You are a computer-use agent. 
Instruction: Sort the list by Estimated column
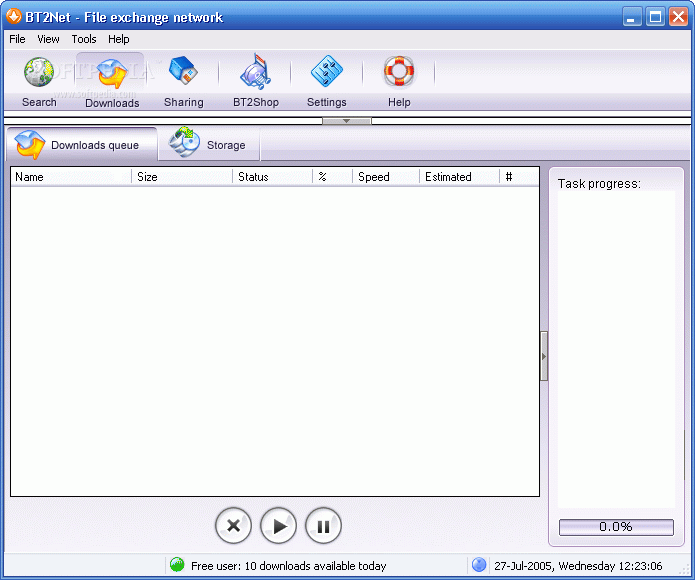point(460,177)
